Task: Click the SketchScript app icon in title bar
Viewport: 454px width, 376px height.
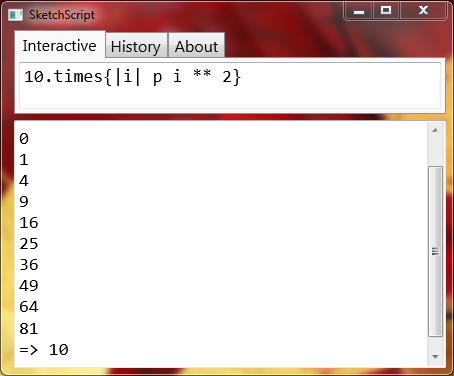Action: pyautogui.click(x=15, y=15)
